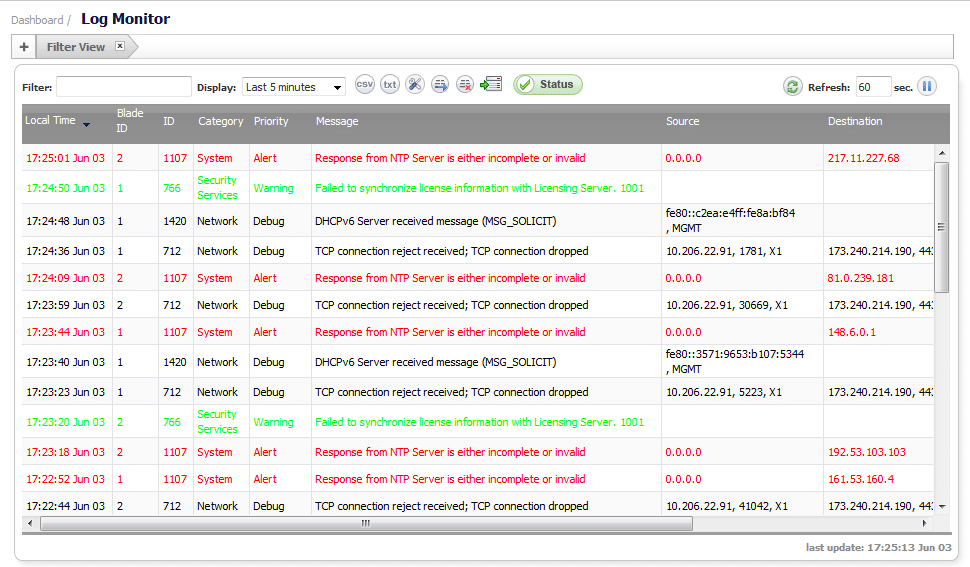The image size is (970, 567).
Task: Click the lines icon with blue arrow
Action: coord(440,85)
